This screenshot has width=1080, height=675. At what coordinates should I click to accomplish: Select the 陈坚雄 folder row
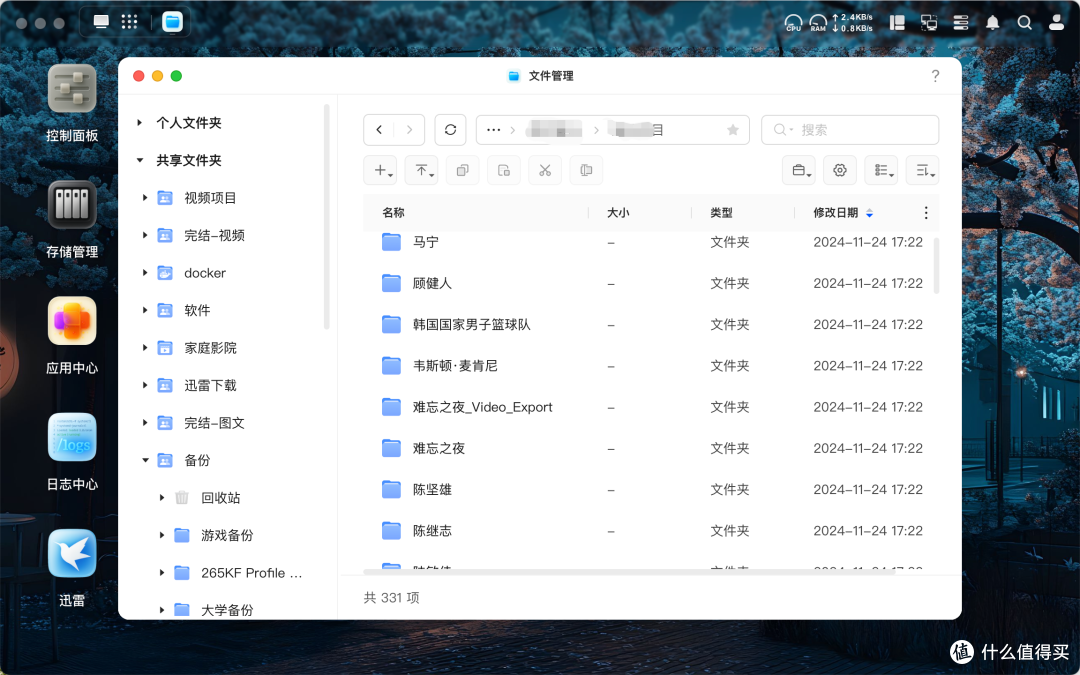click(x=651, y=490)
